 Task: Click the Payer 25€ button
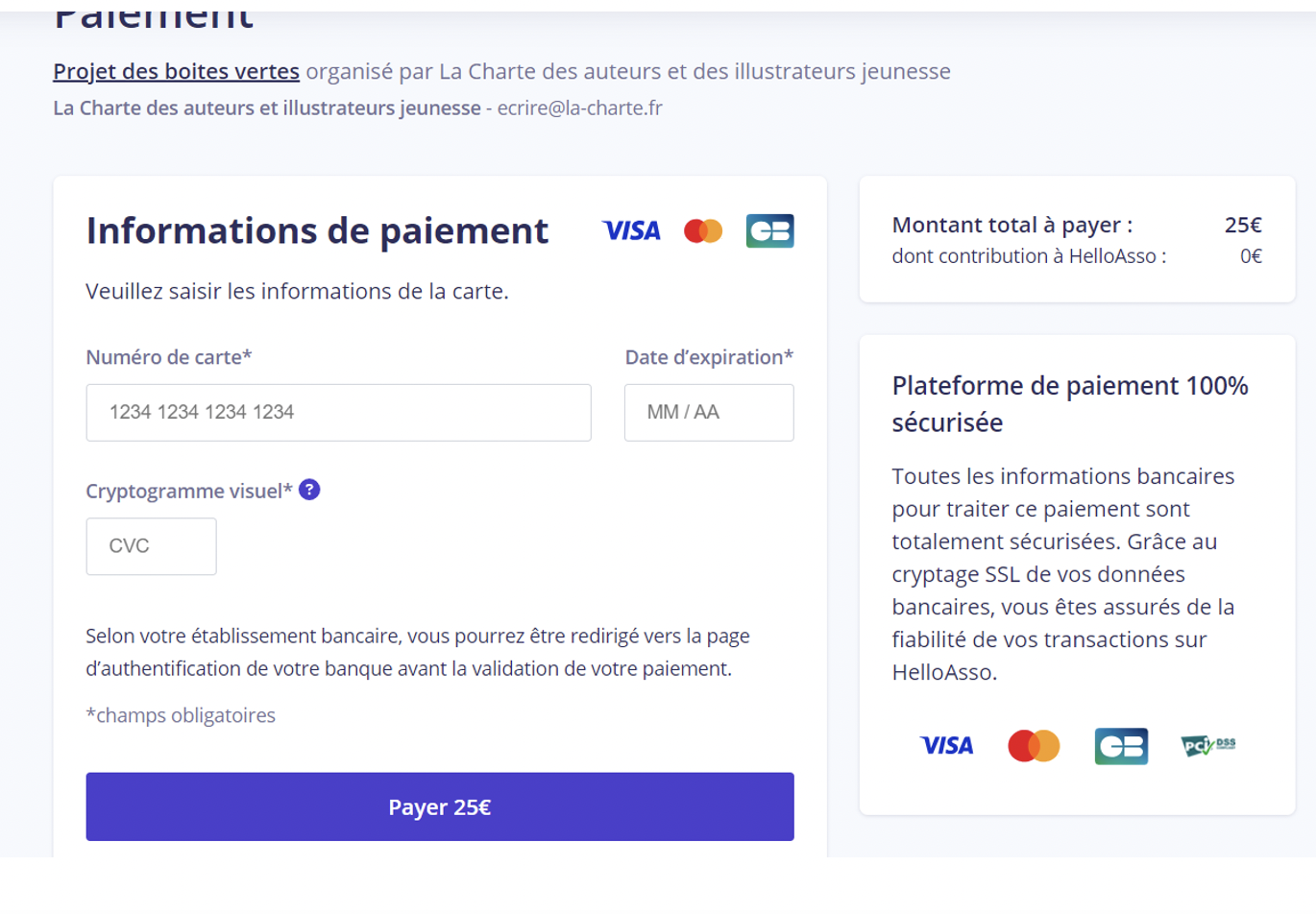pyautogui.click(x=440, y=806)
